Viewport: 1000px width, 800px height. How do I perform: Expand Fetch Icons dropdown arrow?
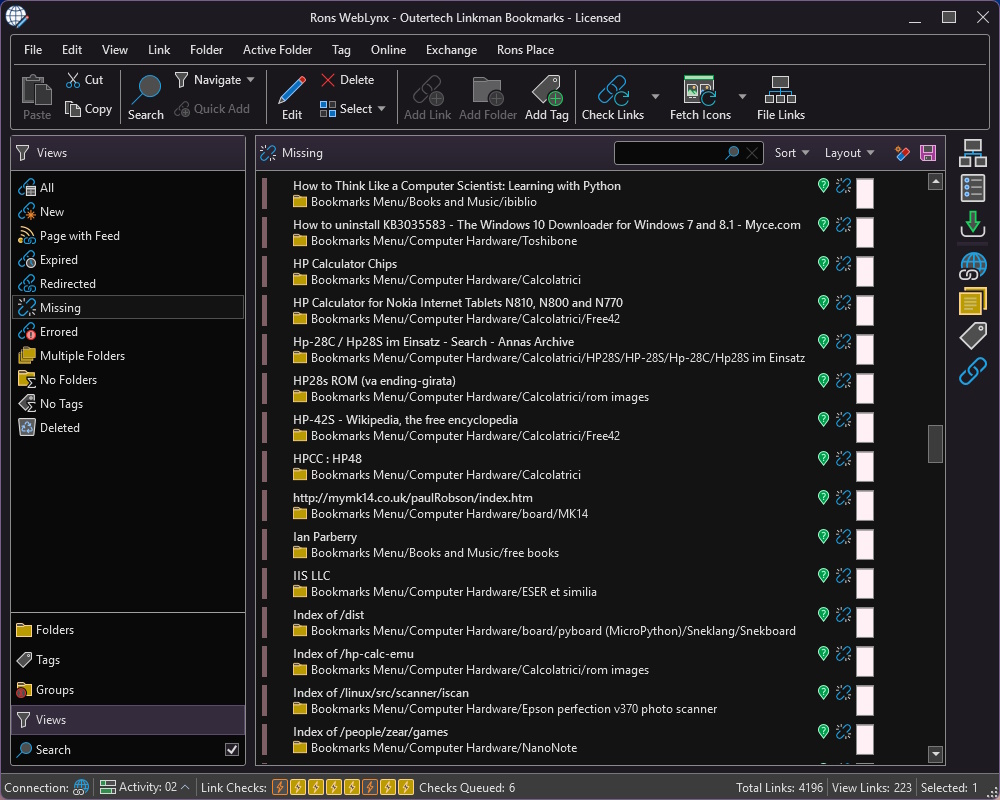tap(742, 96)
